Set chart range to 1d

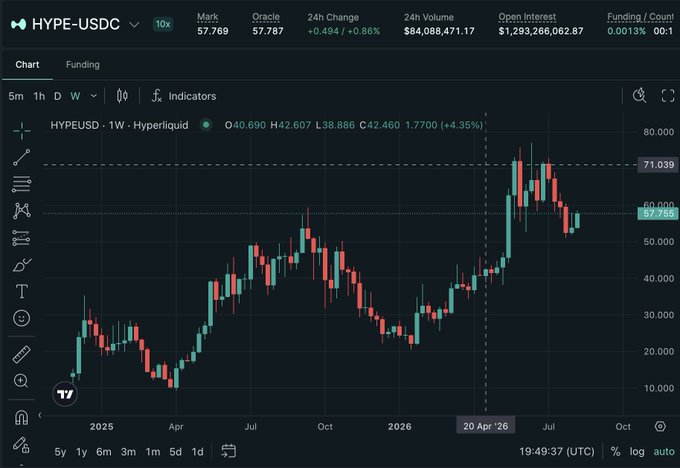pyautogui.click(x=198, y=452)
